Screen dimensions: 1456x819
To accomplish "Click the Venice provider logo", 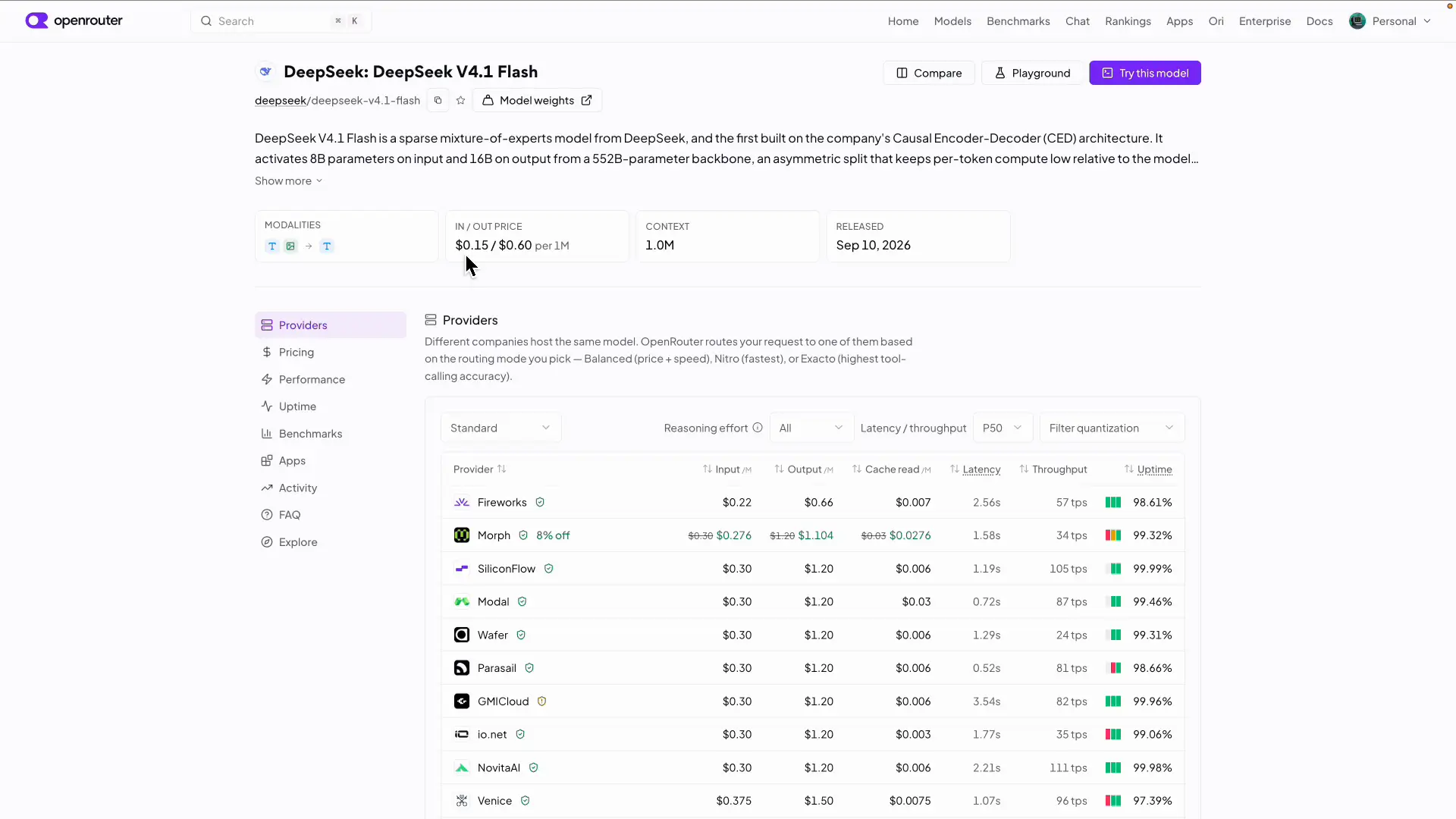I will tap(462, 801).
